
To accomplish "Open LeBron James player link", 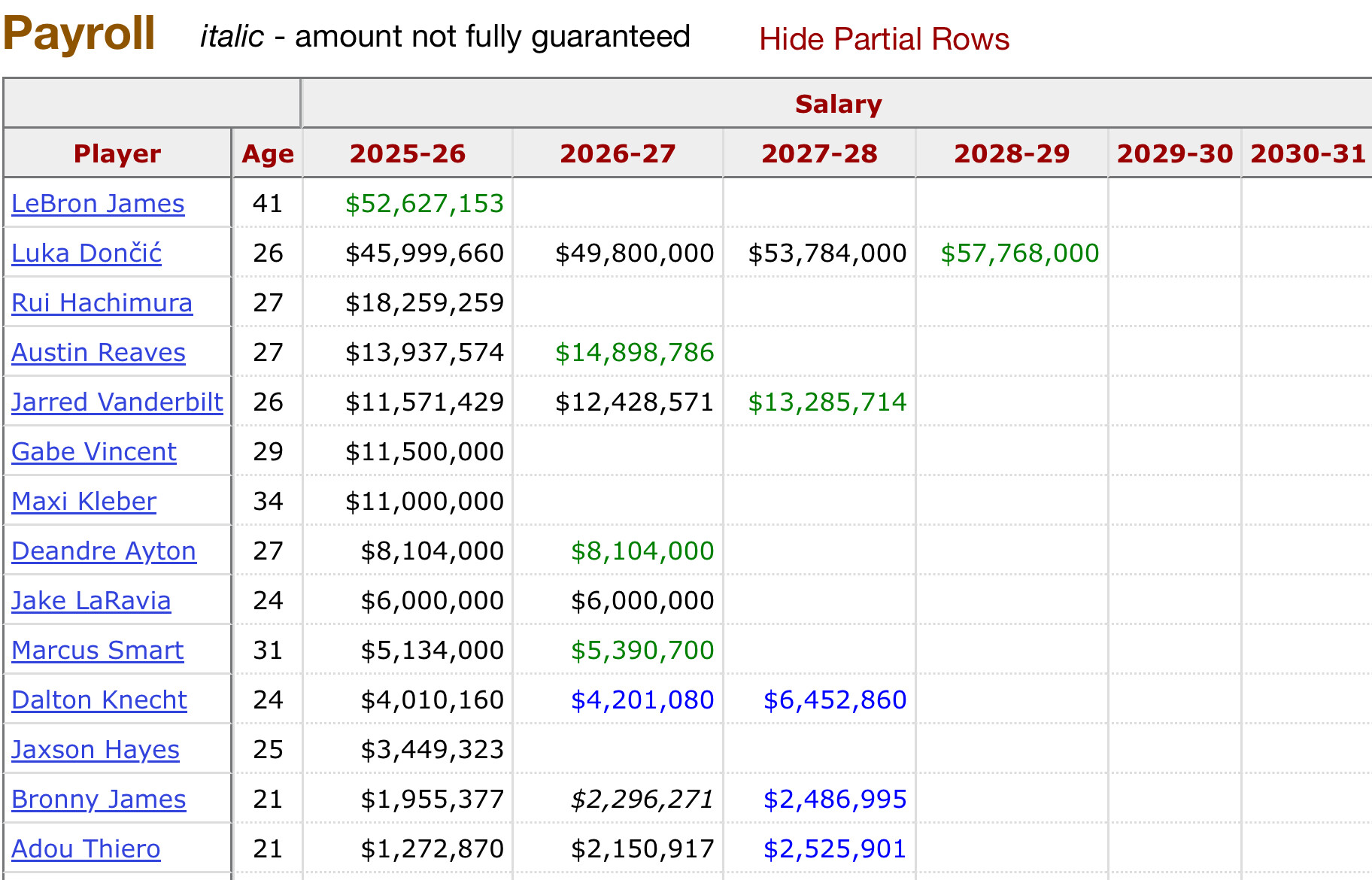I will click(98, 204).
